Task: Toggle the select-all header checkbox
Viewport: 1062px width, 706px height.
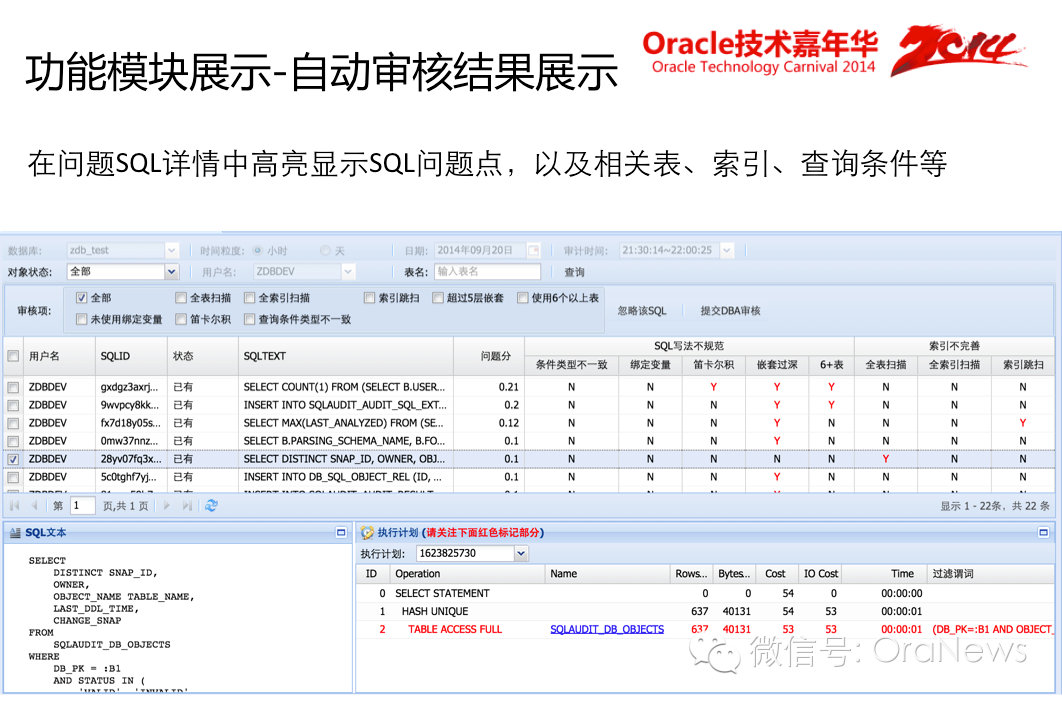Action: point(13,356)
